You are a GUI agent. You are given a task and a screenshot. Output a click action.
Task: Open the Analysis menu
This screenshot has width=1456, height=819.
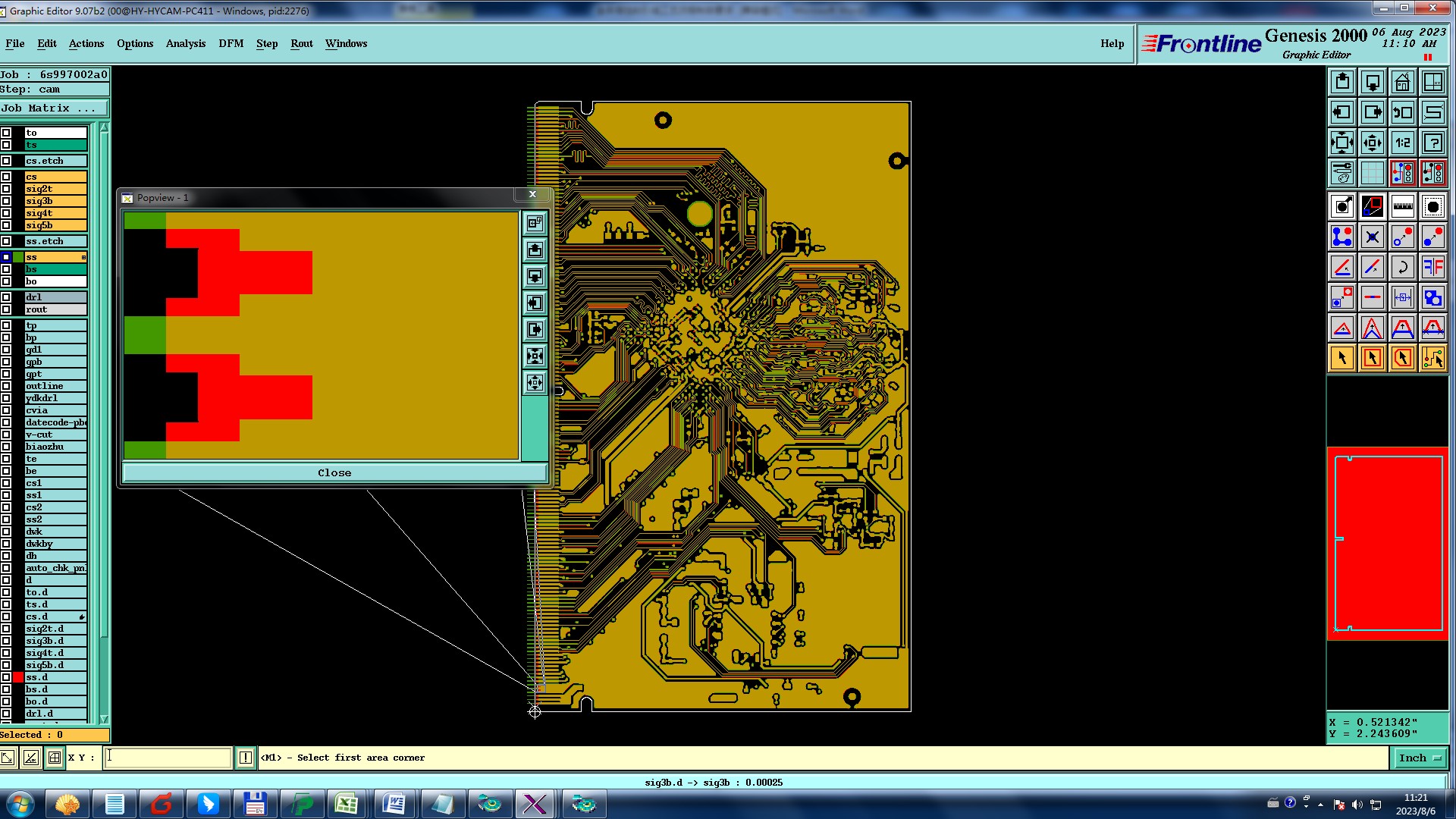click(185, 43)
